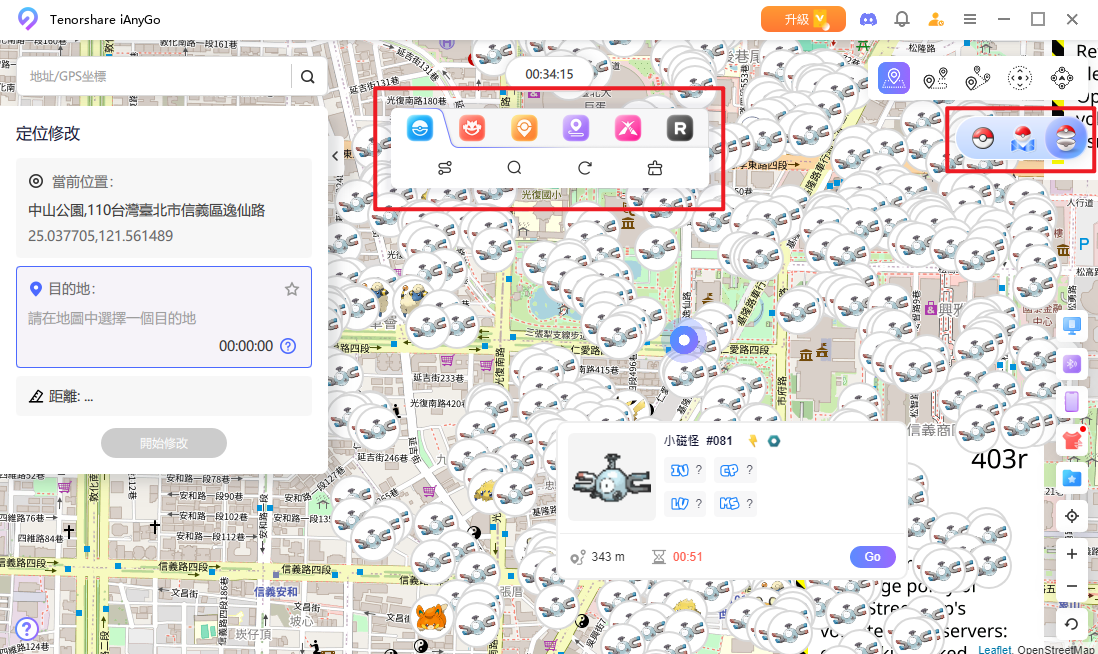Click the 目的地 destination box
Screen dimensions: 1098x654
tap(164, 317)
